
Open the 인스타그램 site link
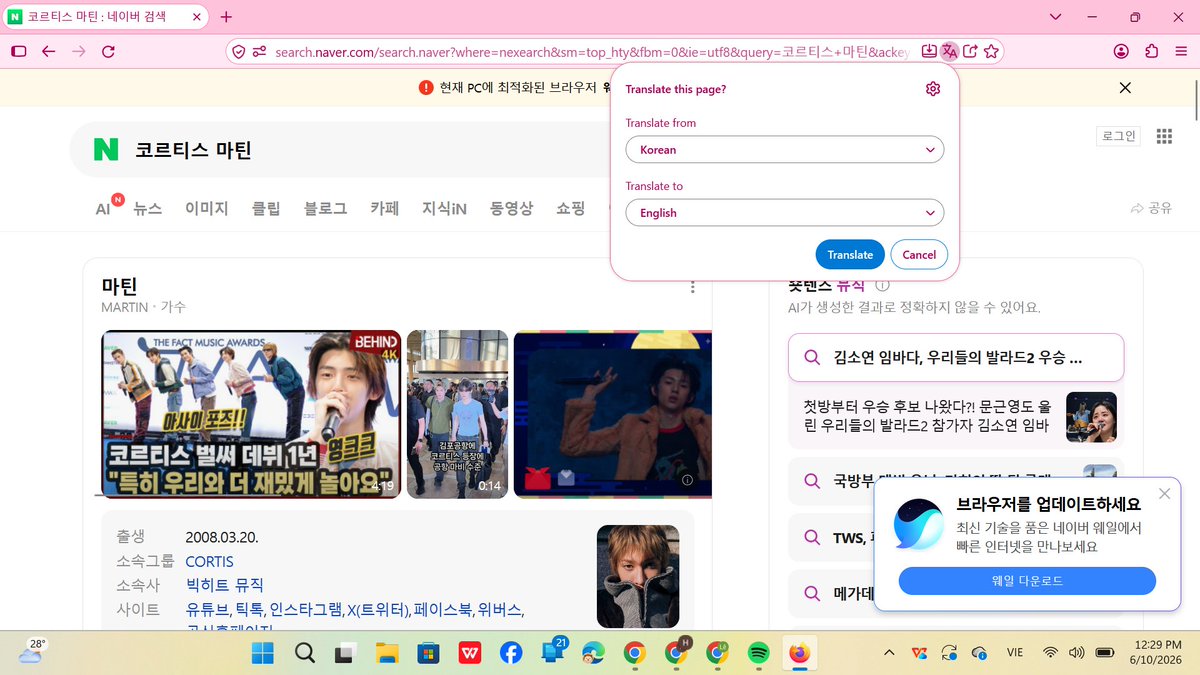306,609
